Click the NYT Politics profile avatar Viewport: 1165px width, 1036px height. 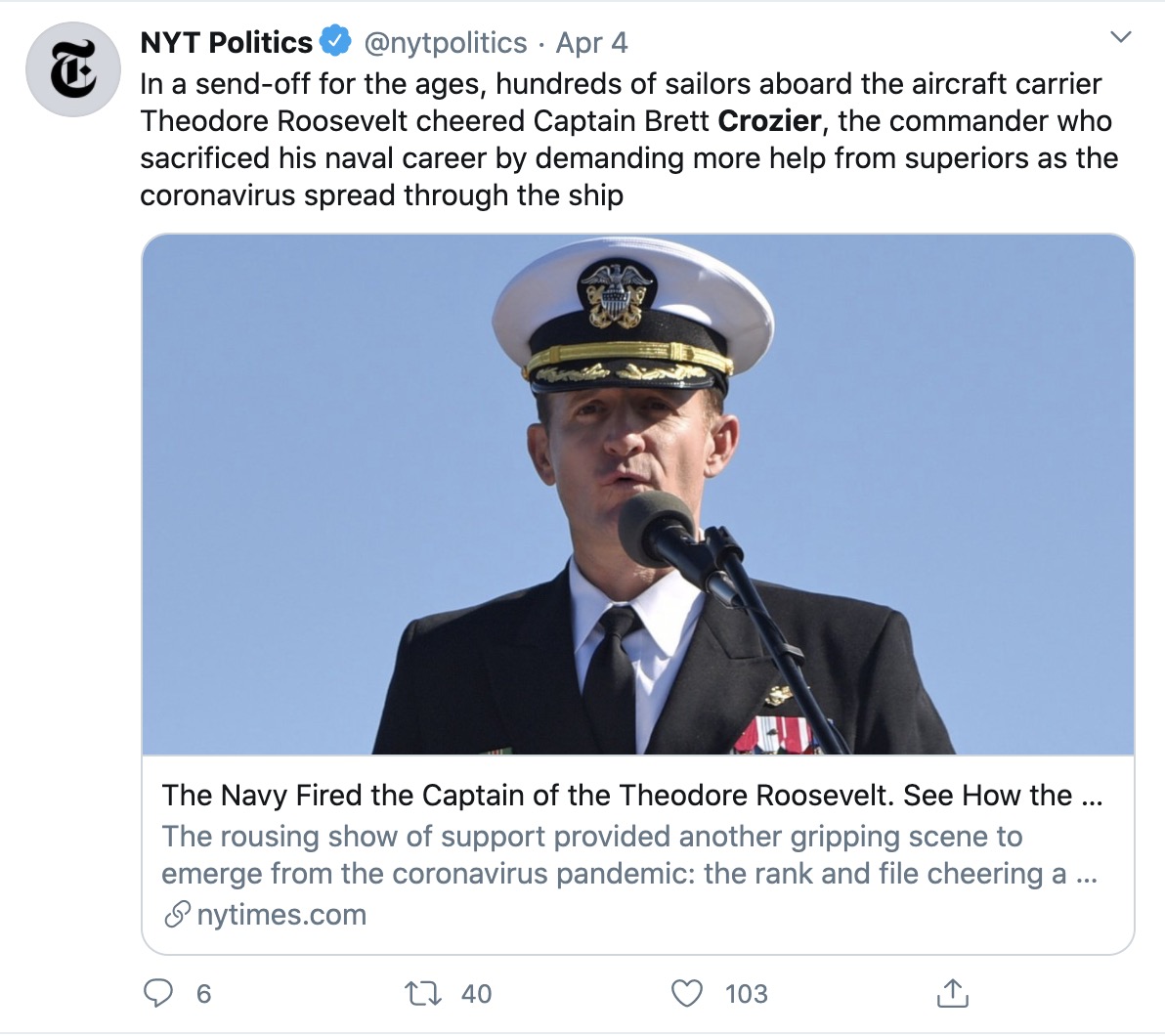[x=73, y=70]
